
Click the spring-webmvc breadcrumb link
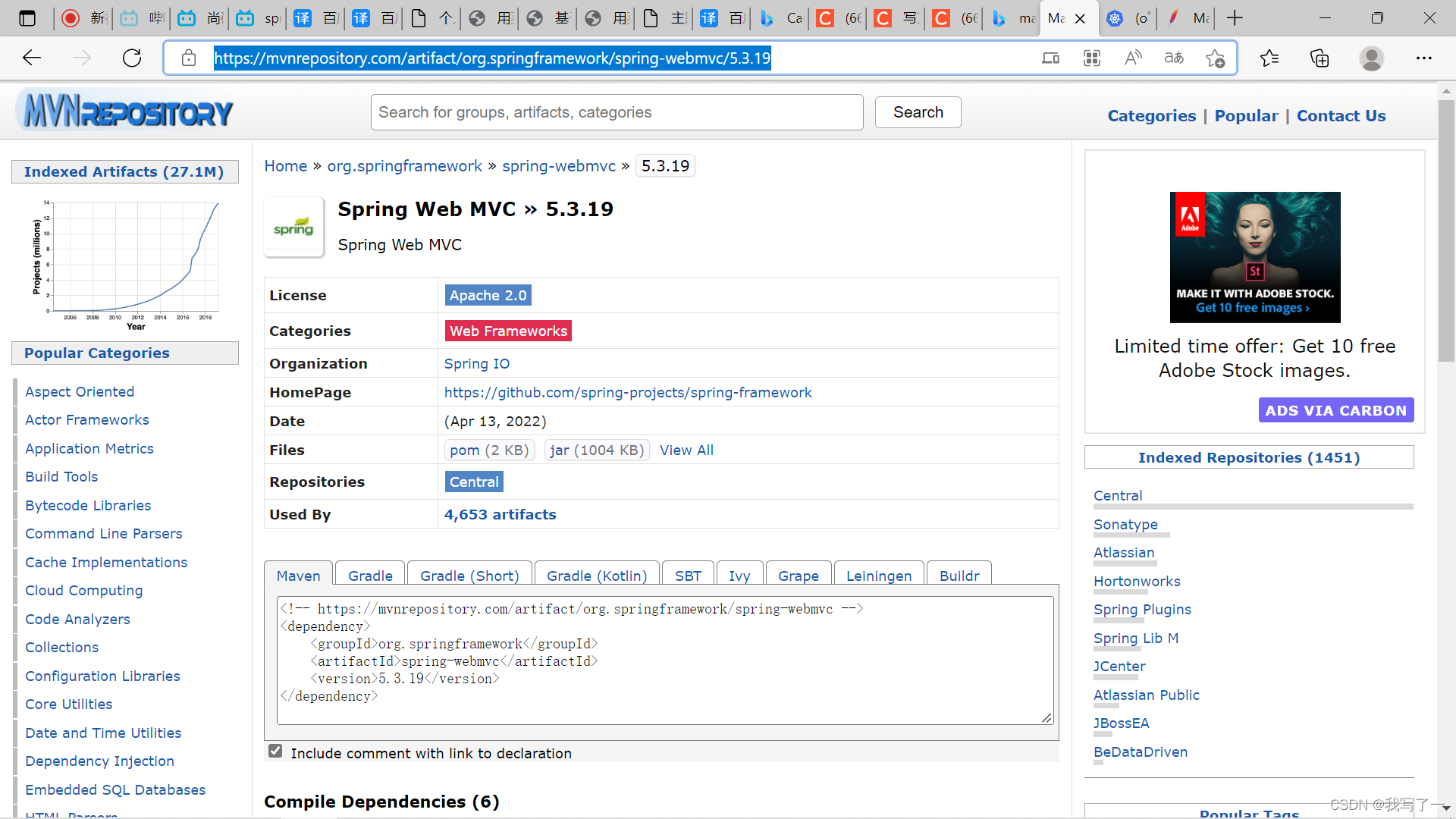tap(557, 166)
